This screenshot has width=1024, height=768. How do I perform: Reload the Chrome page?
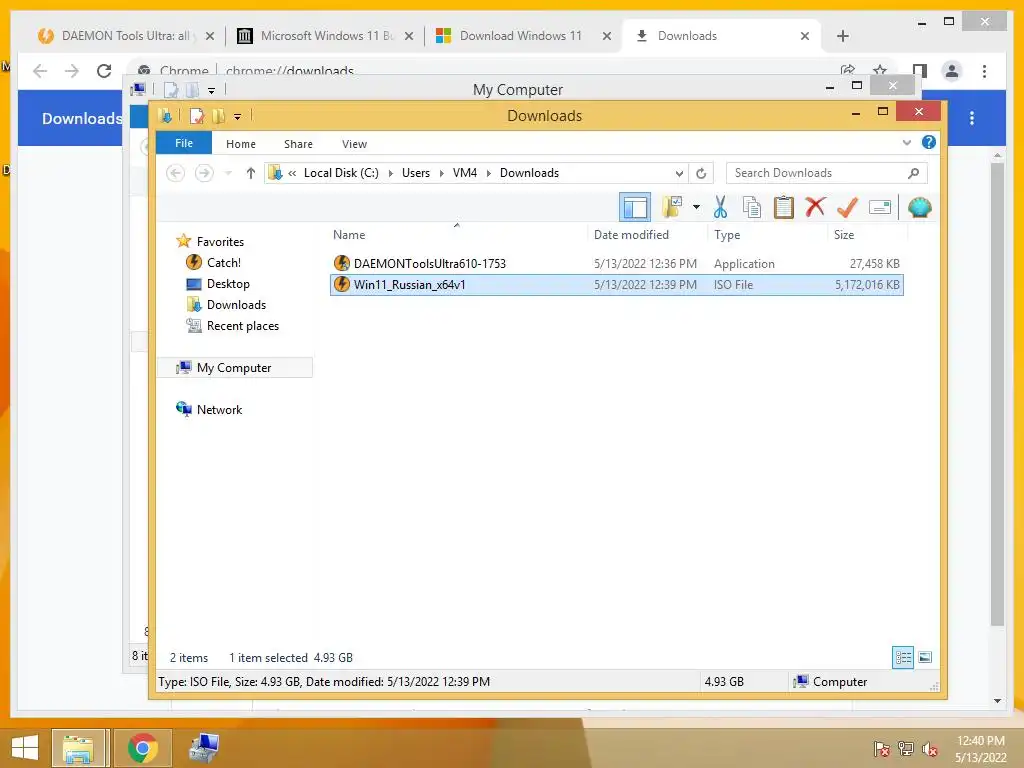104,71
